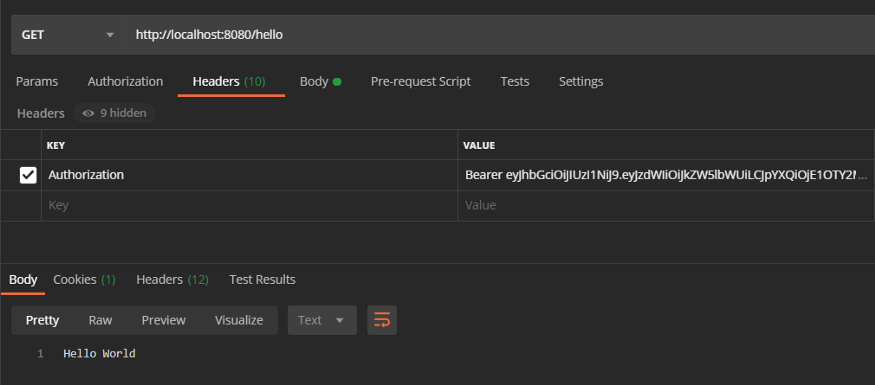Image resolution: width=875 pixels, height=385 pixels.
Task: Switch to Preview response view
Action: tap(164, 320)
